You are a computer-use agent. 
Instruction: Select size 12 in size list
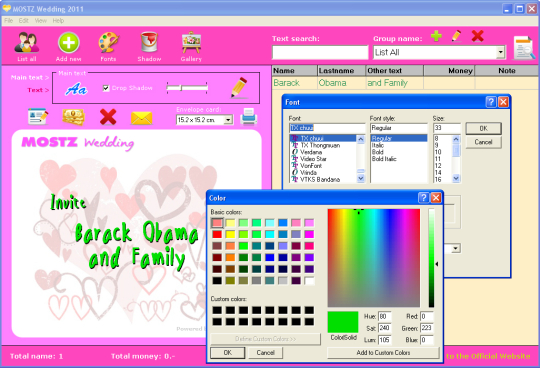(x=438, y=166)
